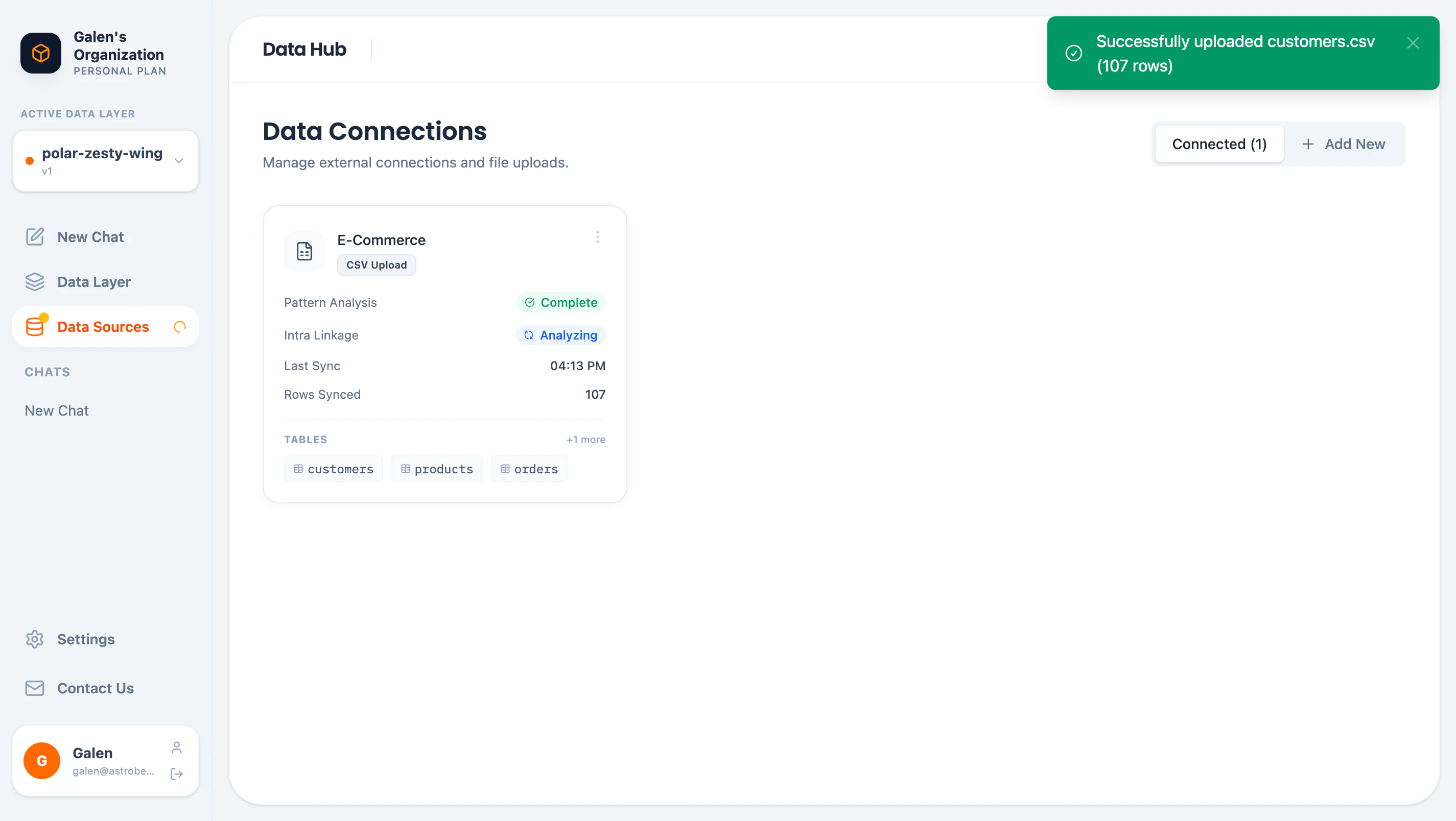1456x821 pixels.
Task: Click the profile person icon in user card
Action: 176,746
